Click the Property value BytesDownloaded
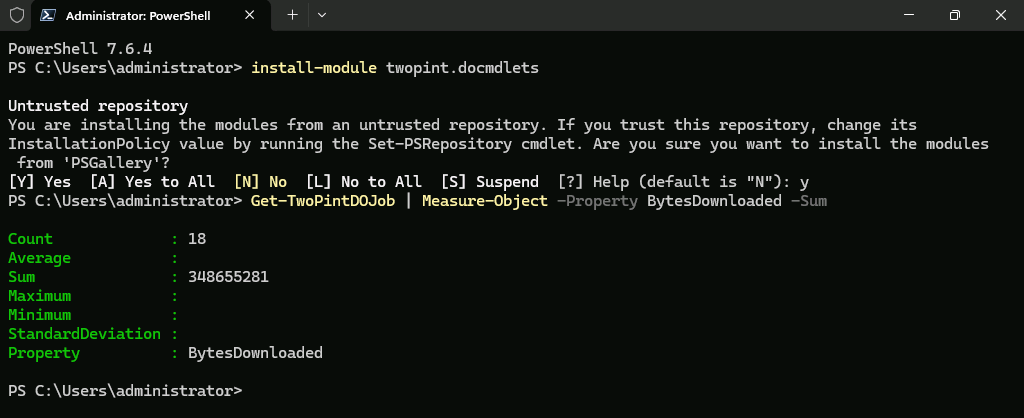This screenshot has width=1024, height=418. coord(255,353)
